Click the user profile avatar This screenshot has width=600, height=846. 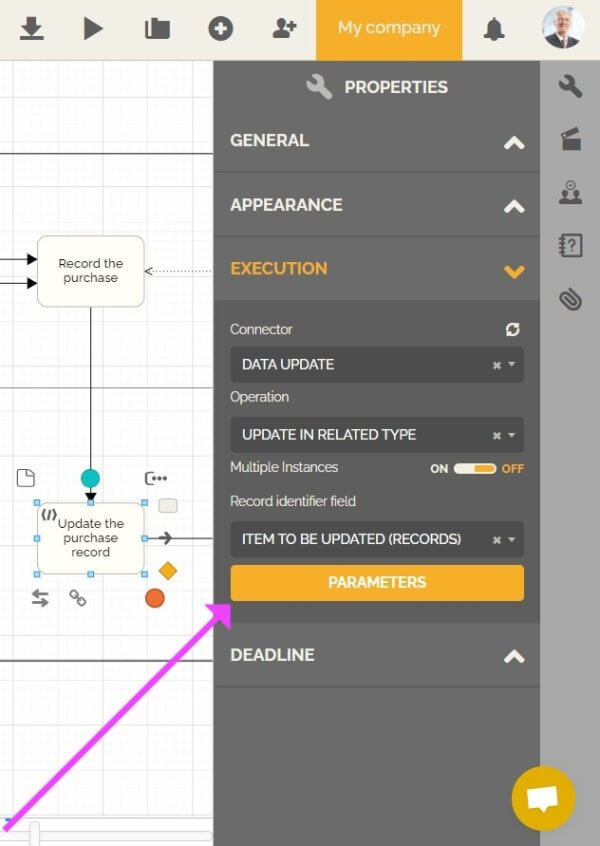pos(563,29)
